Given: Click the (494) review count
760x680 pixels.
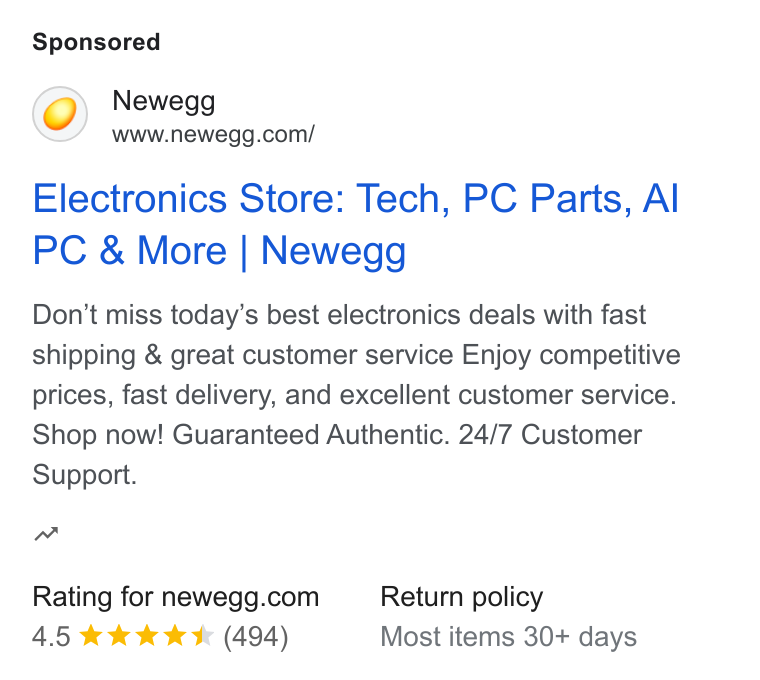Looking at the screenshot, I should click(x=256, y=636).
